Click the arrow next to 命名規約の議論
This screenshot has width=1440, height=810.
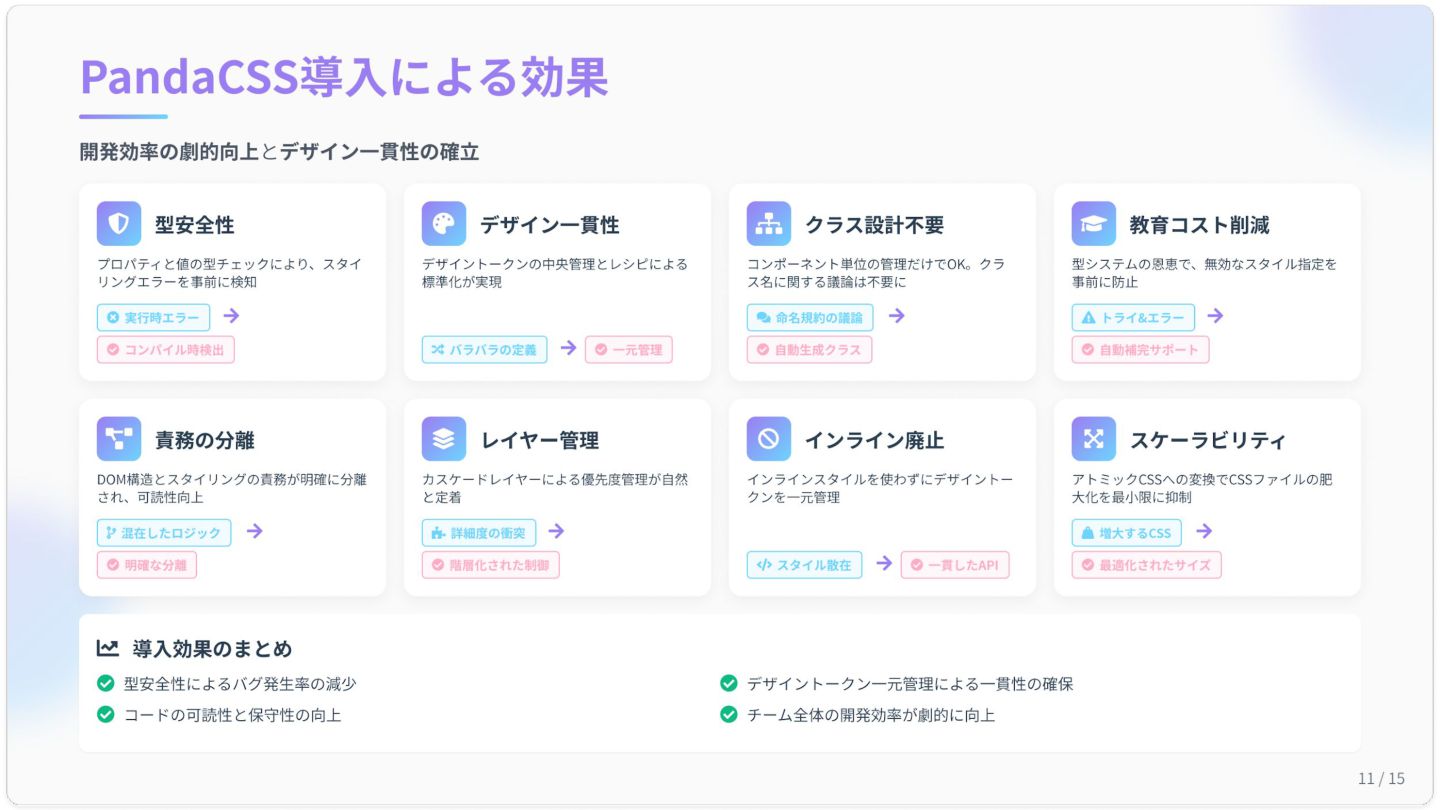(x=897, y=316)
